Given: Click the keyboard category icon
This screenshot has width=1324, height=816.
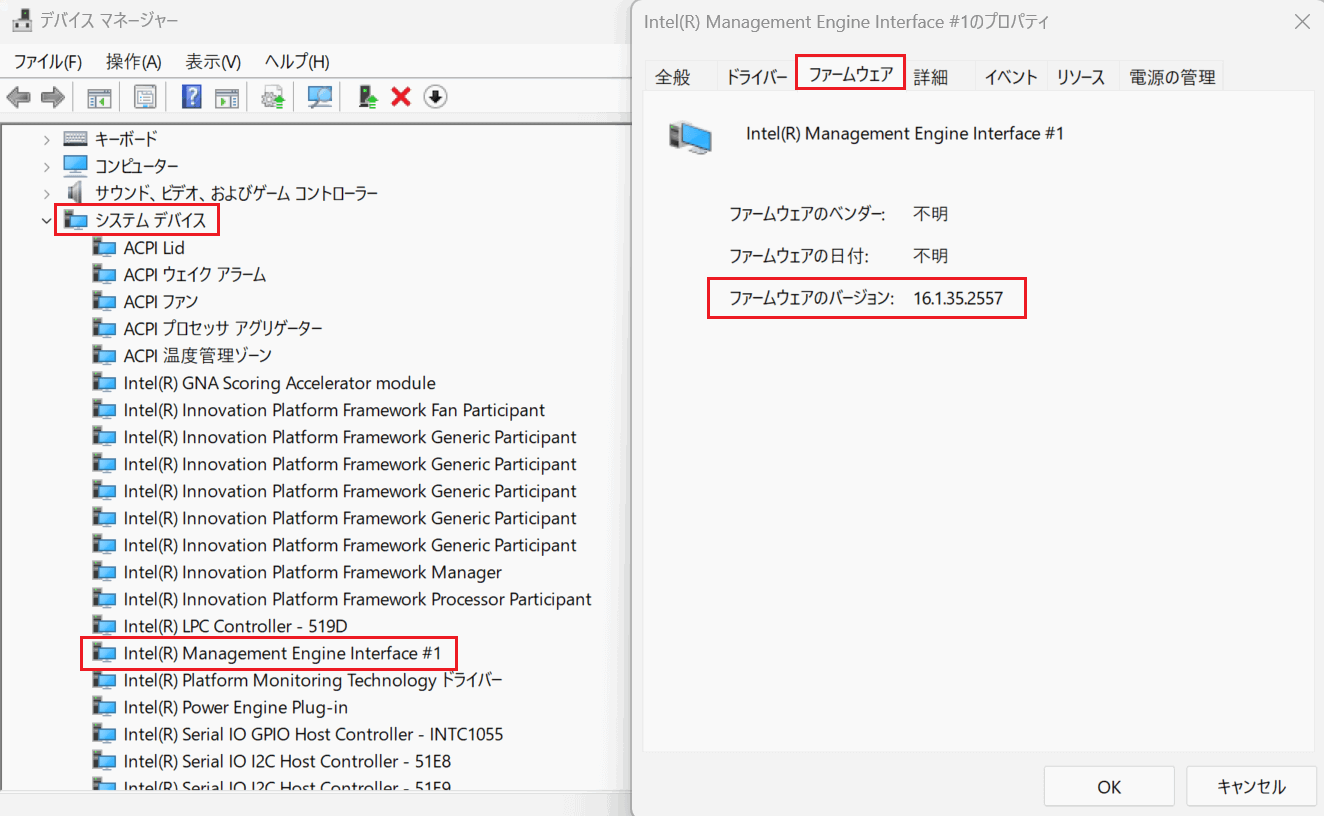Looking at the screenshot, I should pos(75,138).
